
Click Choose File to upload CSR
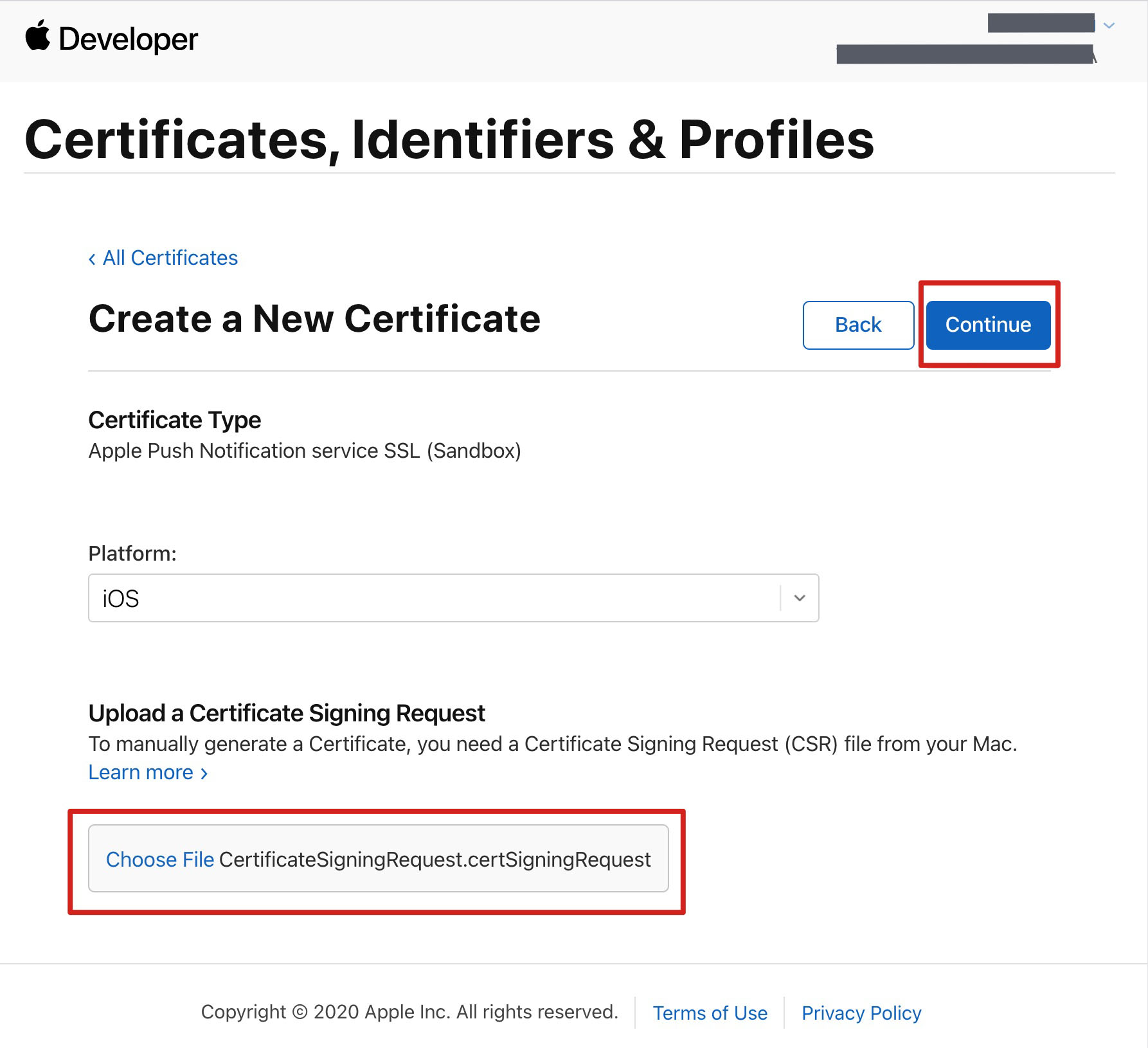point(160,860)
